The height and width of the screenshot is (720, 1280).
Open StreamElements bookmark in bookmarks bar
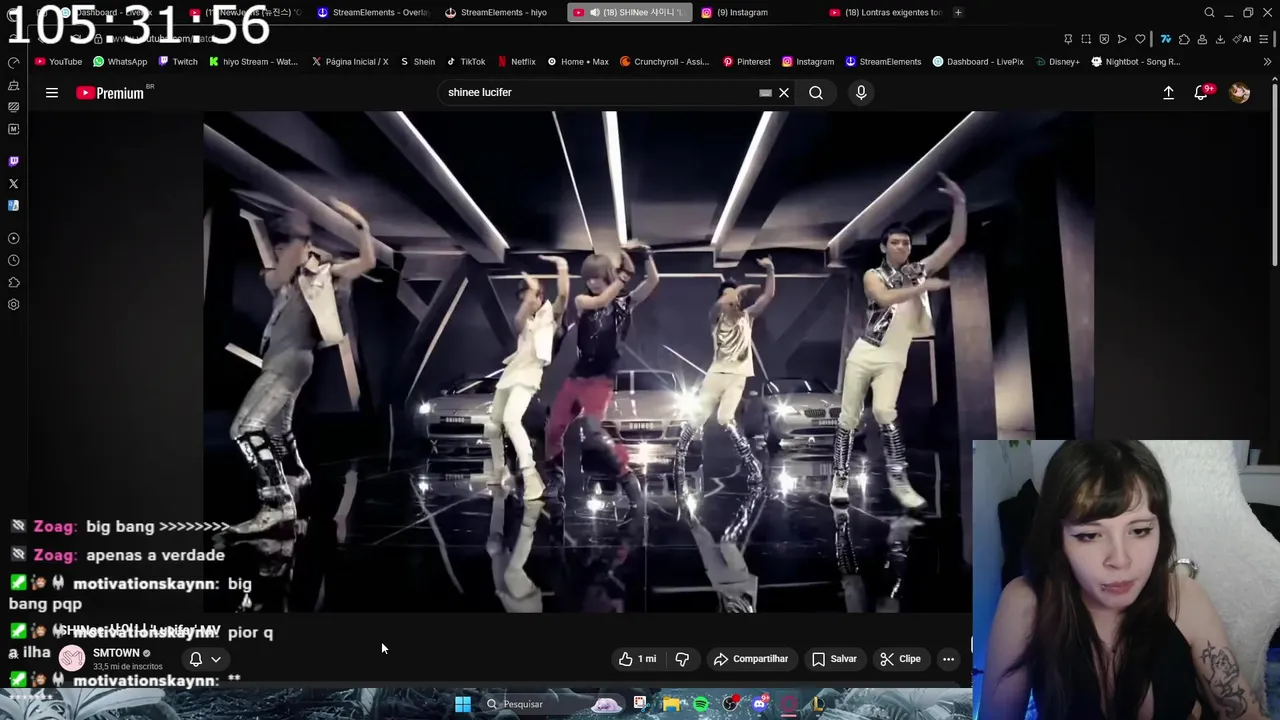(883, 61)
